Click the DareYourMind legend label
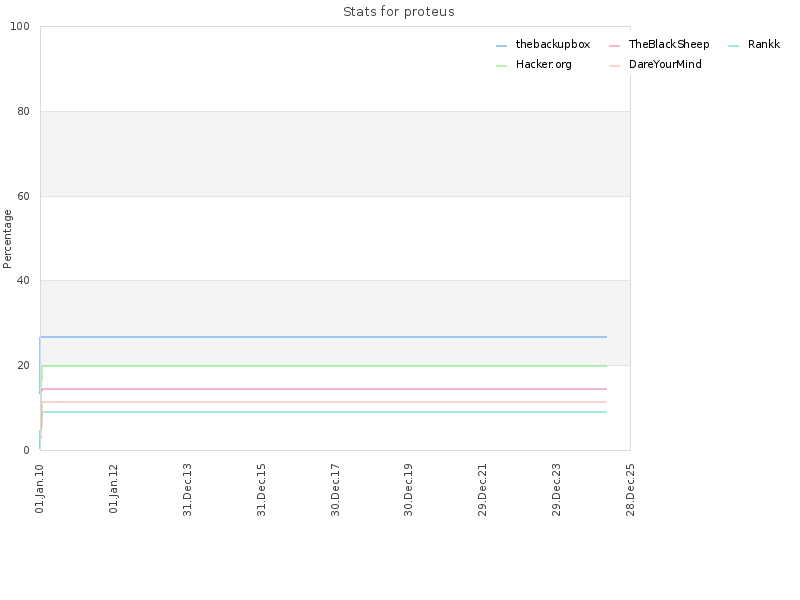800x600 pixels. pos(665,64)
